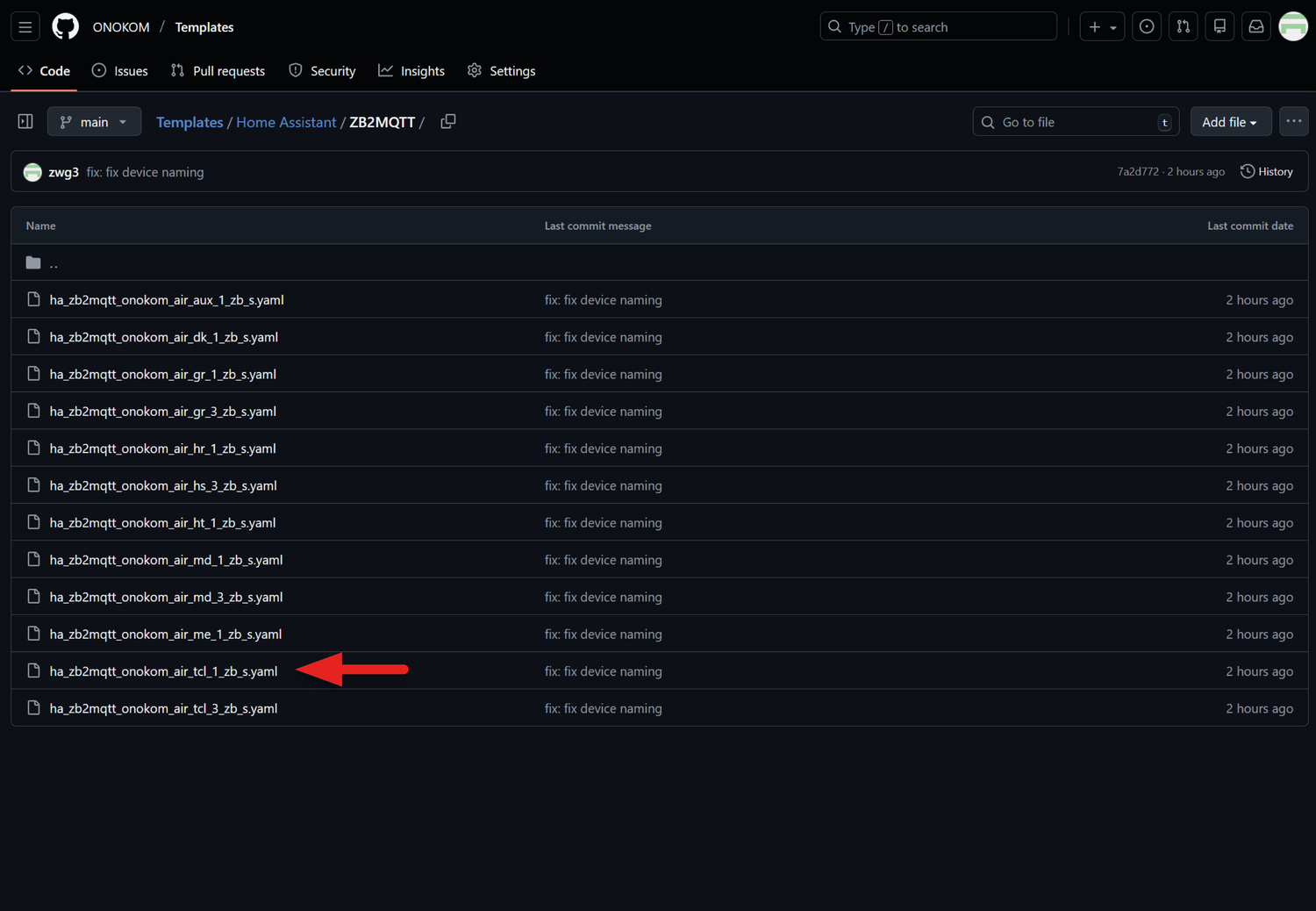This screenshot has width=1316, height=911.
Task: Open the repository Settings tab
Action: pos(501,71)
